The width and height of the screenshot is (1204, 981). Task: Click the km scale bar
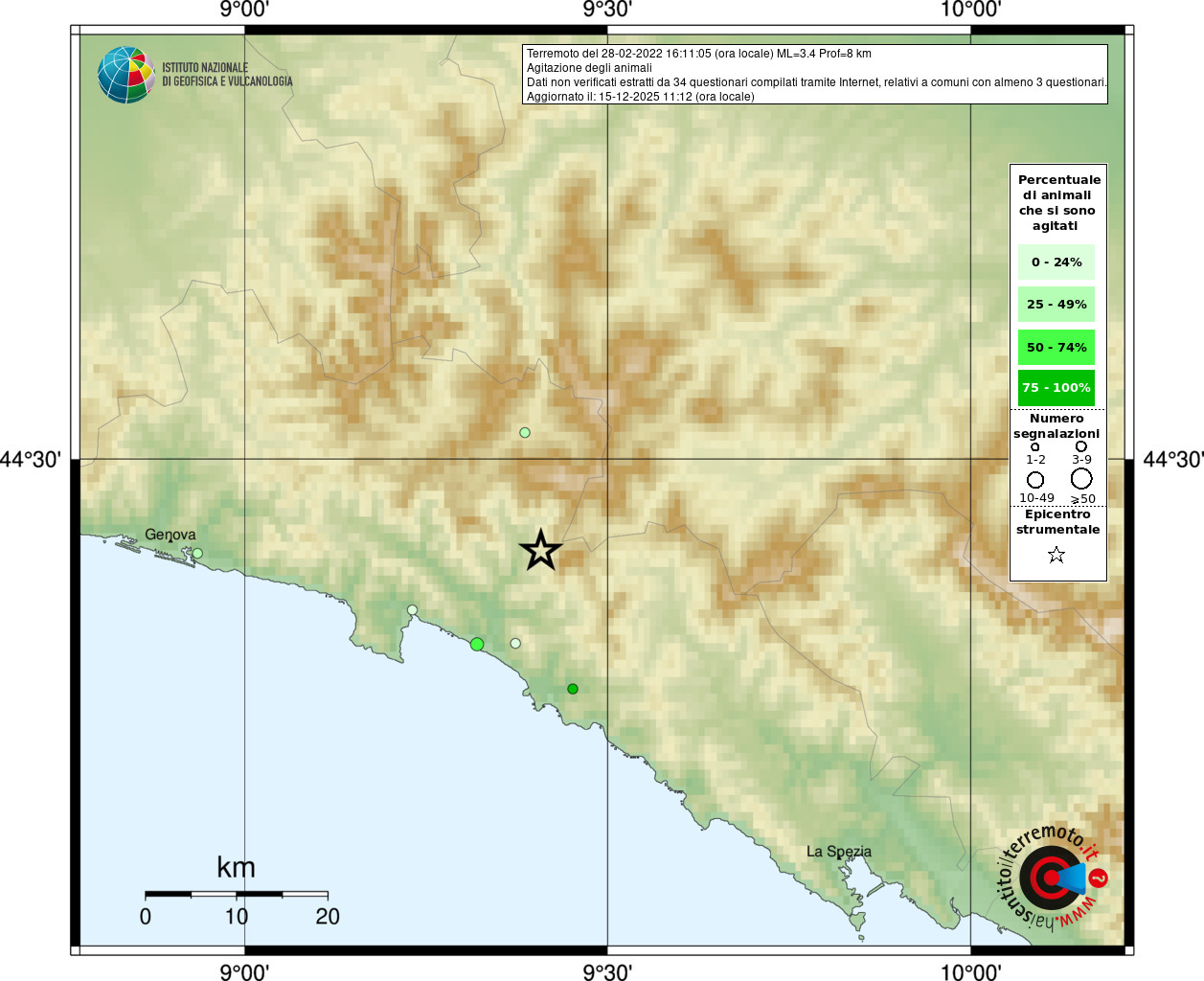[x=237, y=894]
